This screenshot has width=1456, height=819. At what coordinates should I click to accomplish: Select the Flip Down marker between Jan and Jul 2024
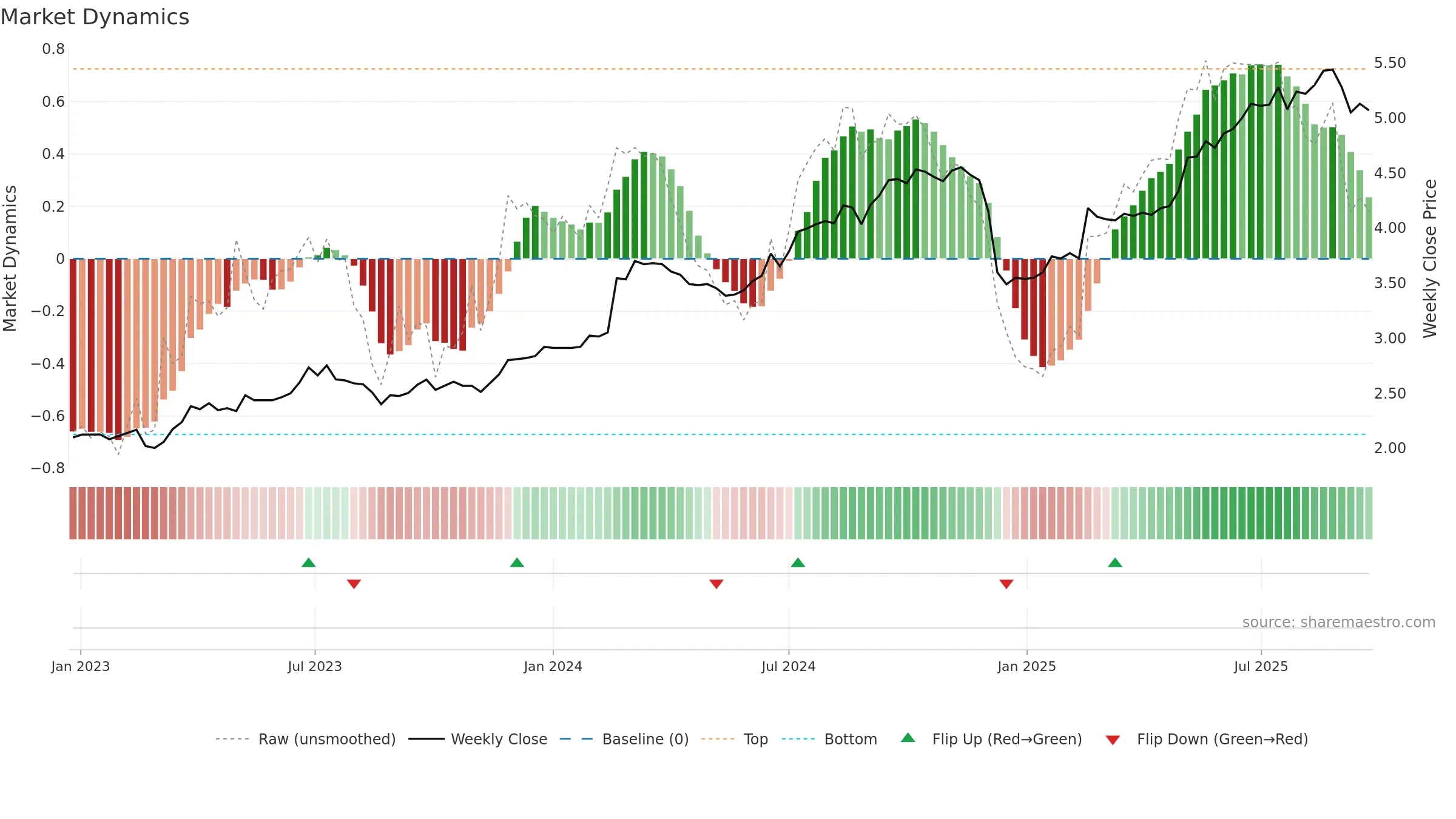pyautogui.click(x=716, y=584)
